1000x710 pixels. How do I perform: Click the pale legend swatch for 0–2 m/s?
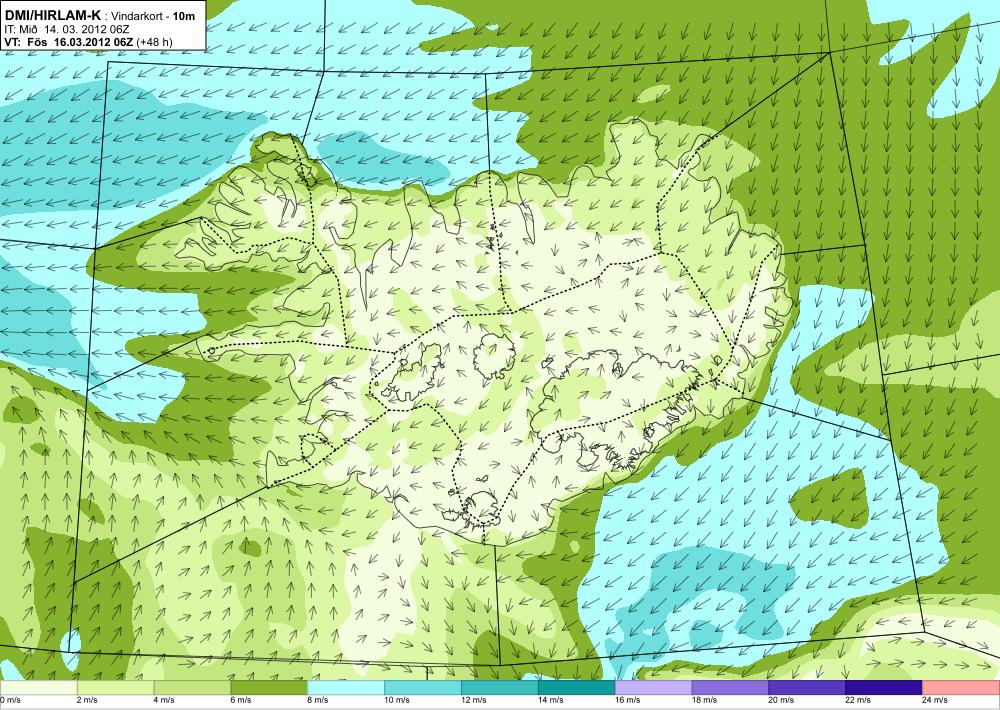pos(38,687)
